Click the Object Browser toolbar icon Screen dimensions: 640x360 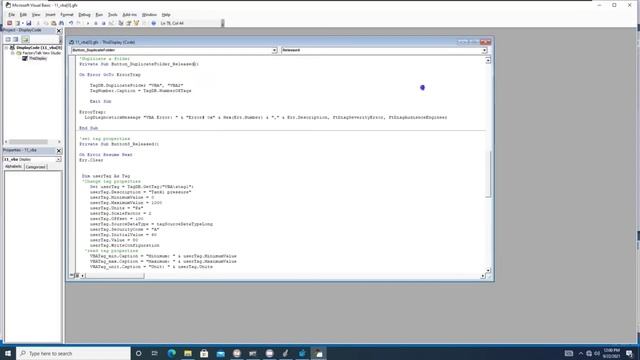136,23
